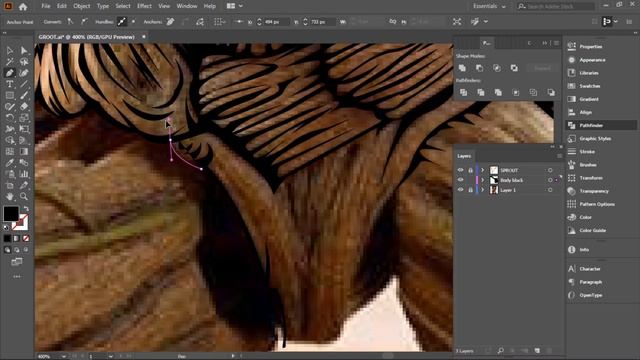Select the Gradient tool
This screenshot has width=640, height=360.
pyautogui.click(x=24, y=151)
